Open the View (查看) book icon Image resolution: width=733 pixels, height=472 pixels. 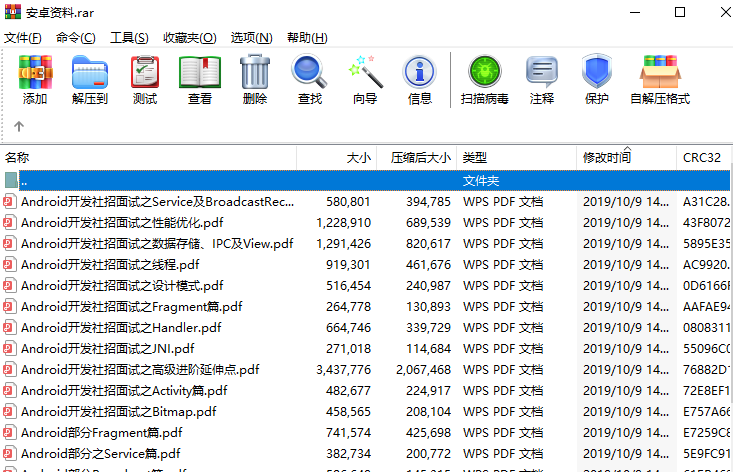tap(200, 72)
